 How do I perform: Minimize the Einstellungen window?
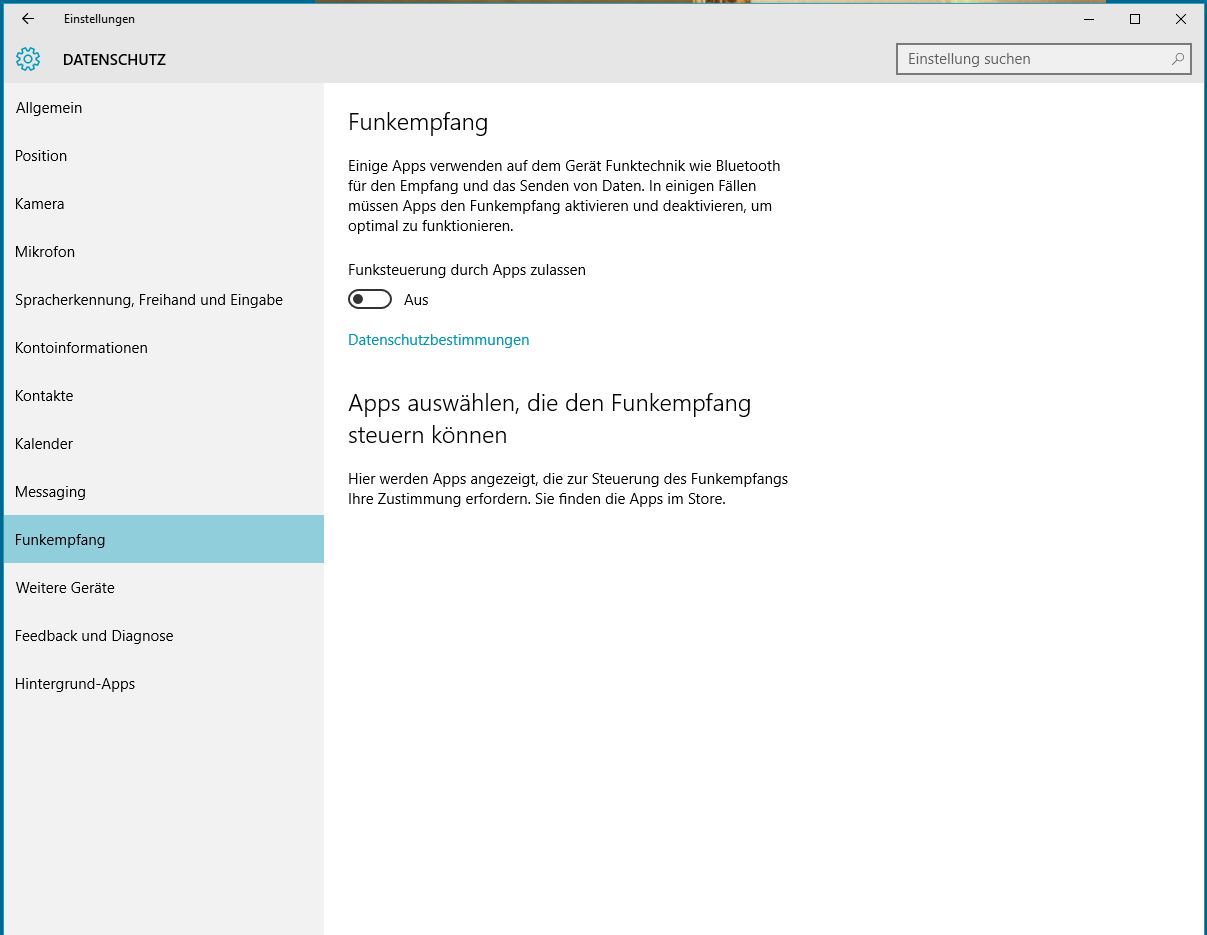pos(1089,19)
